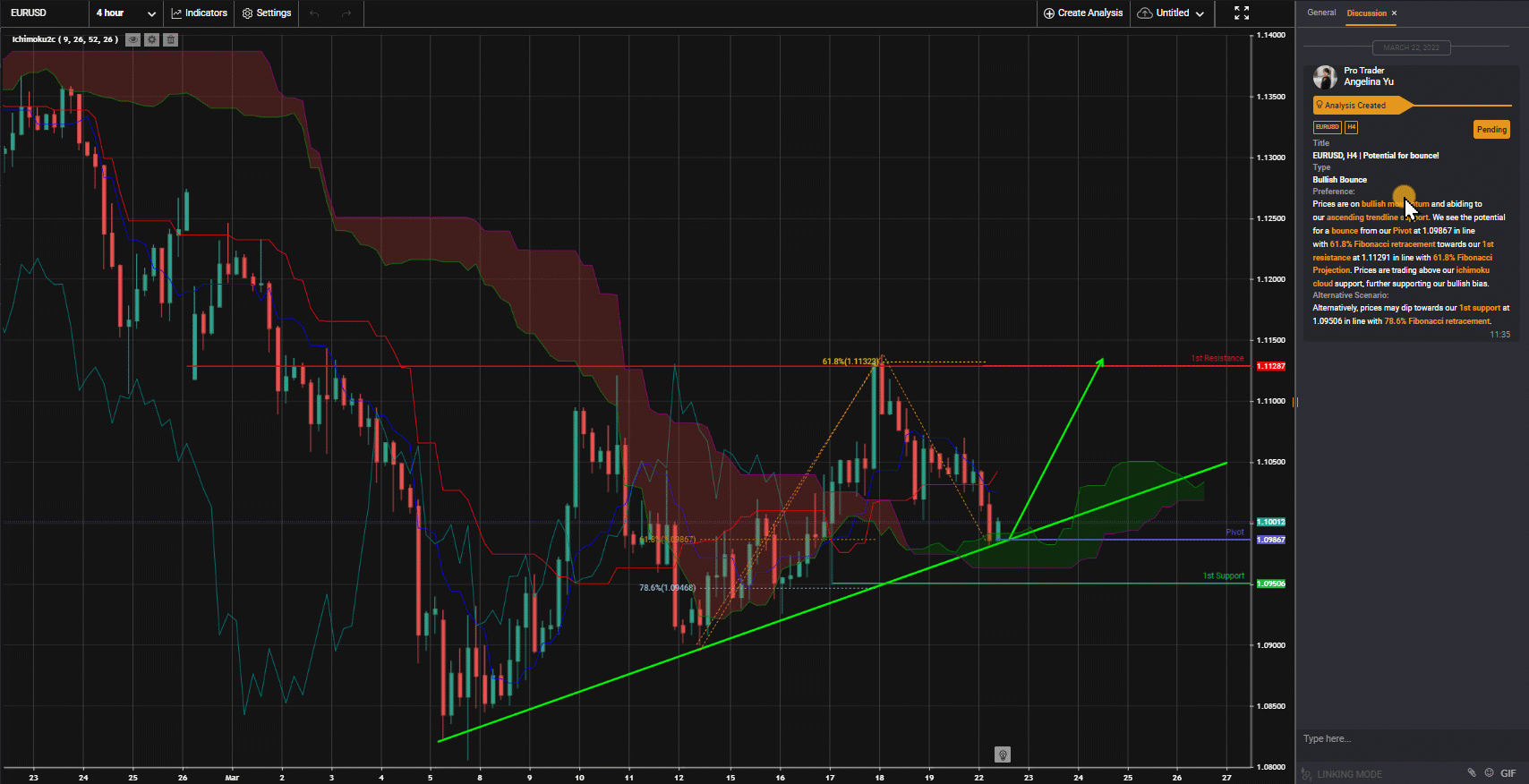
Task: Click the EURUSD tag in the analysis card
Action: (x=1327, y=127)
